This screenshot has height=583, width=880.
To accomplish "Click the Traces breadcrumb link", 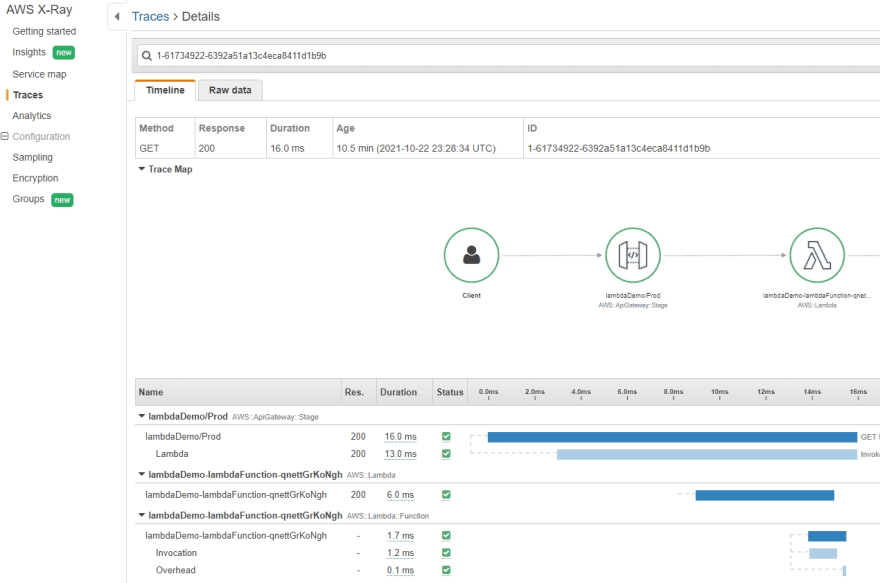I will [x=150, y=17].
